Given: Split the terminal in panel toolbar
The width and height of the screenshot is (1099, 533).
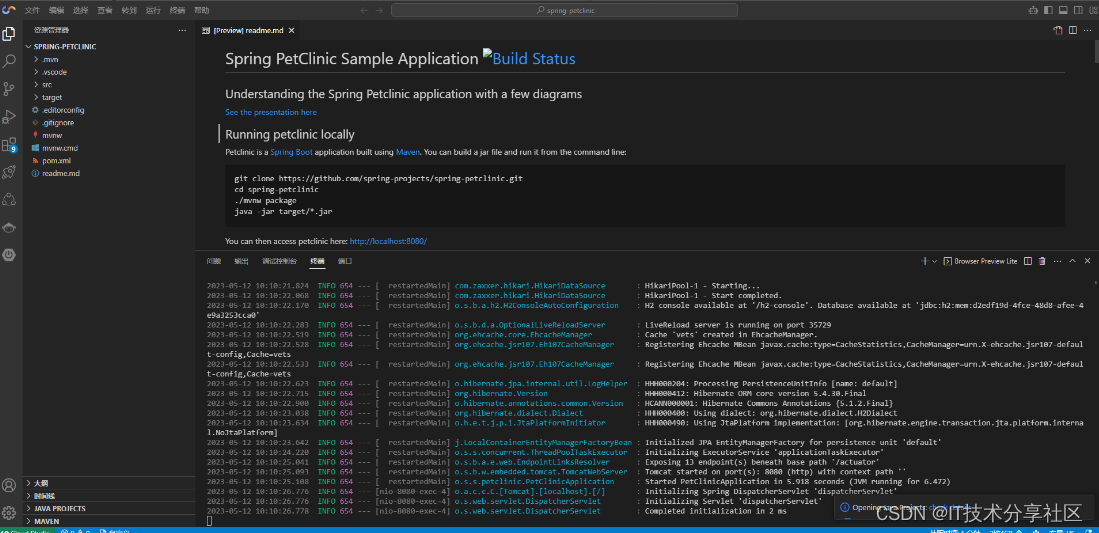Looking at the screenshot, I should pos(1028,261).
